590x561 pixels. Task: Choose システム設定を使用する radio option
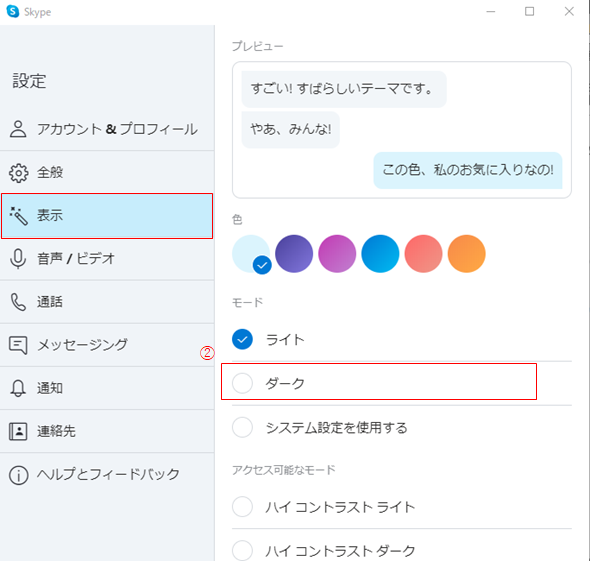[242, 427]
